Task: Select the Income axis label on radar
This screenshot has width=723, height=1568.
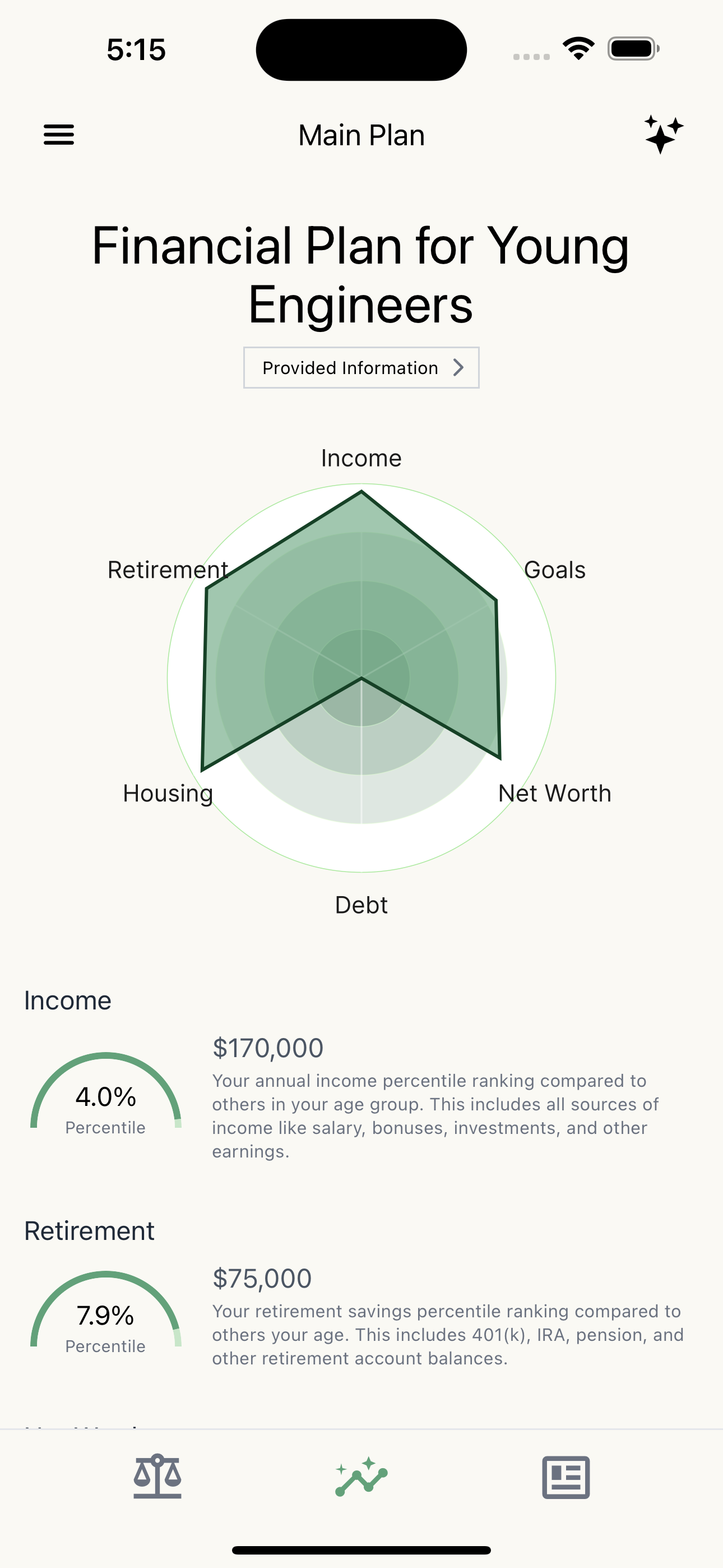Action: pyautogui.click(x=361, y=458)
